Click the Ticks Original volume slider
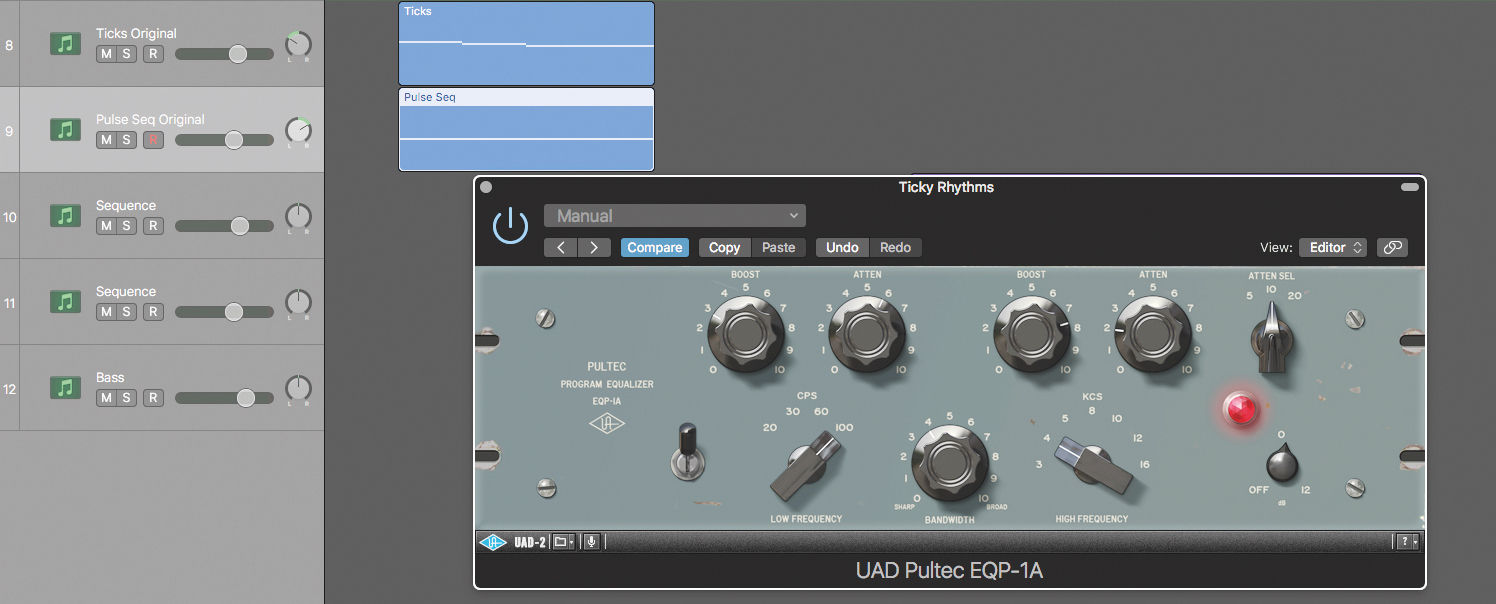 click(x=225, y=54)
